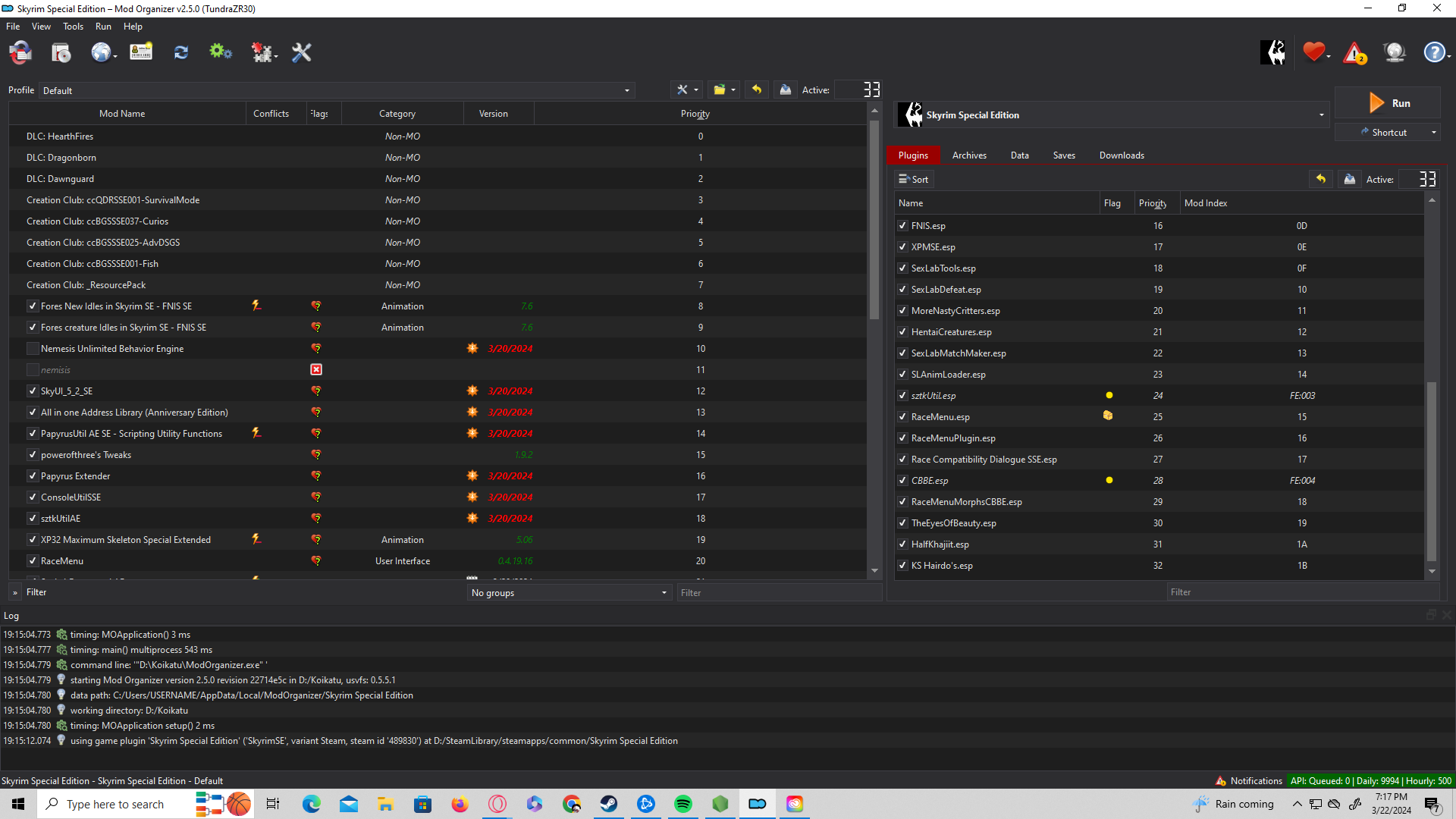Sort plugins by Mod Index column
Viewport: 1456px width, 819px height.
tap(1301, 202)
